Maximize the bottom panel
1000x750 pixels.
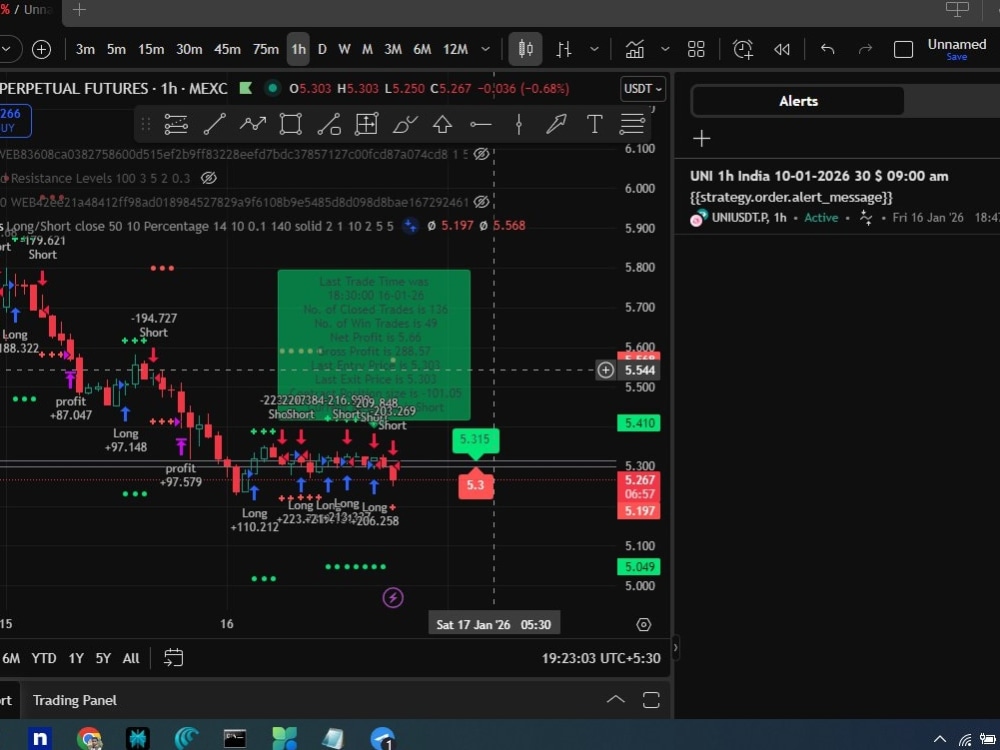(651, 700)
